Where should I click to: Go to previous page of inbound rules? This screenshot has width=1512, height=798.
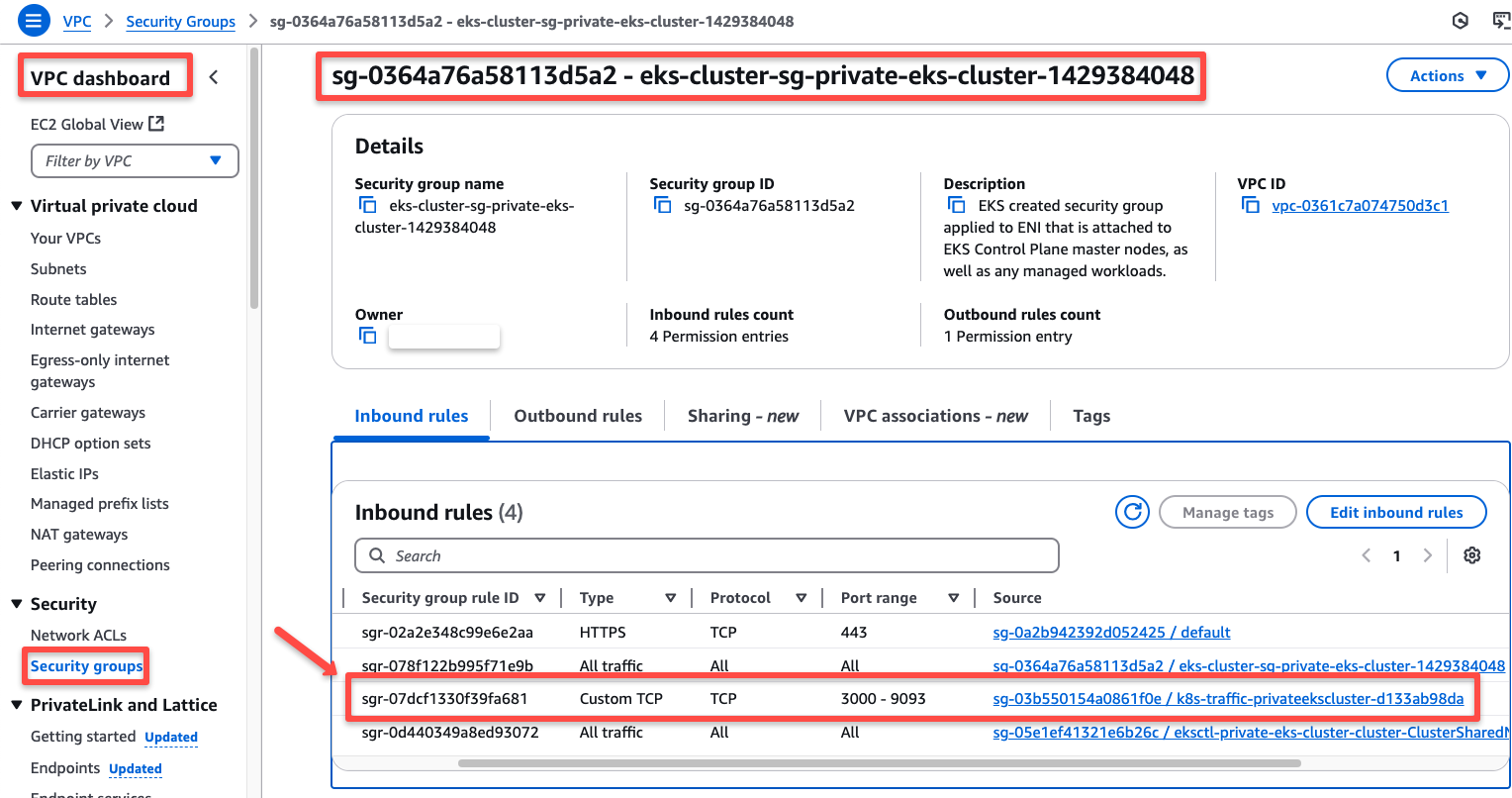pyautogui.click(x=1367, y=555)
